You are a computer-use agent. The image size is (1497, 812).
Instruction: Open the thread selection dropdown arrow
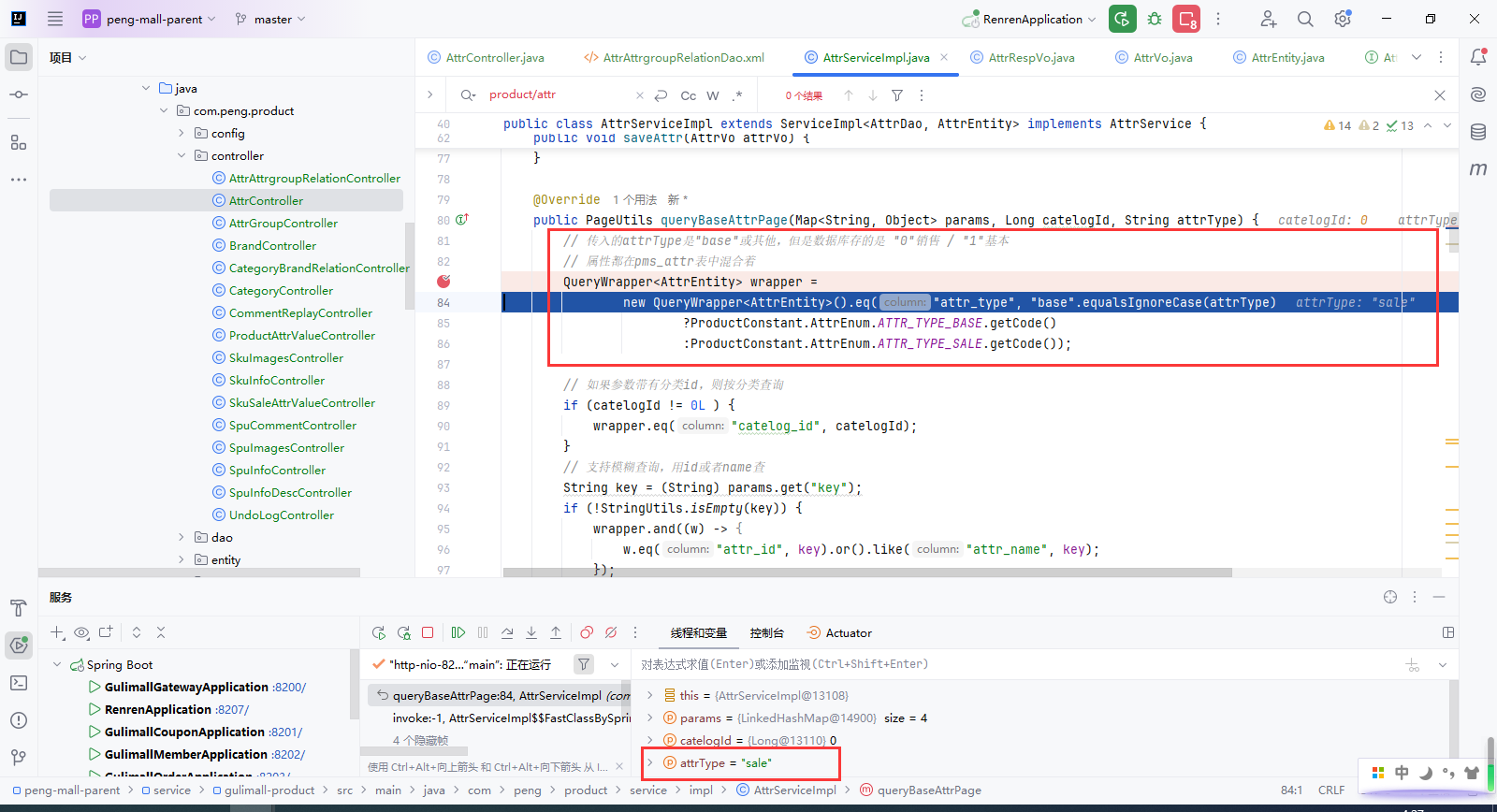[x=615, y=664]
